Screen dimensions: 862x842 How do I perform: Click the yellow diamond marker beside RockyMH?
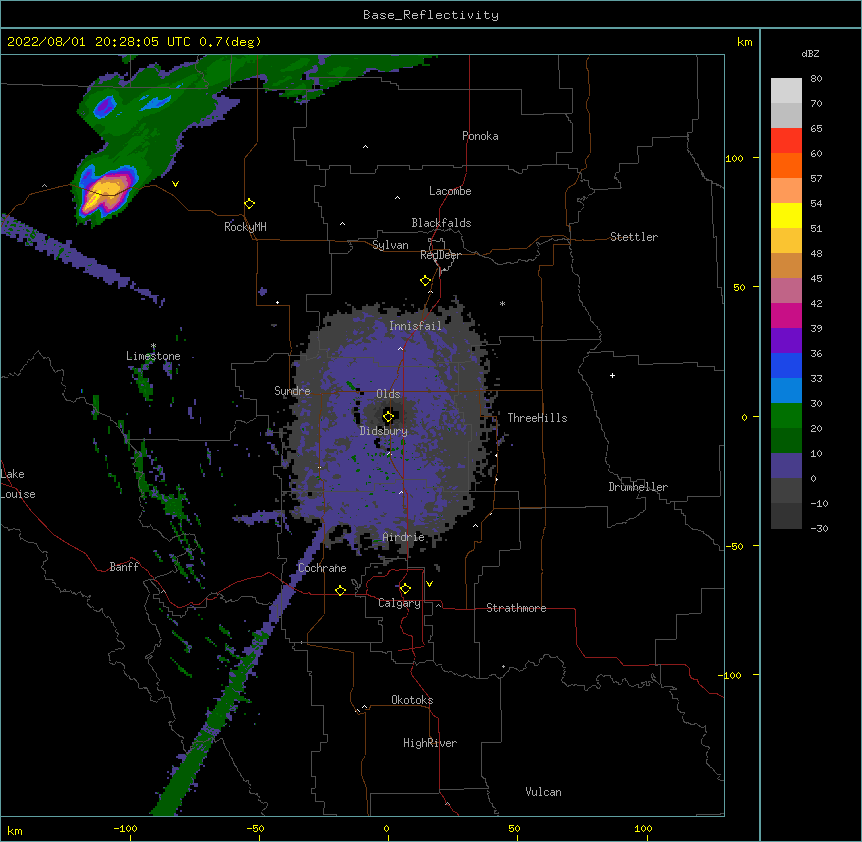pyautogui.click(x=249, y=204)
